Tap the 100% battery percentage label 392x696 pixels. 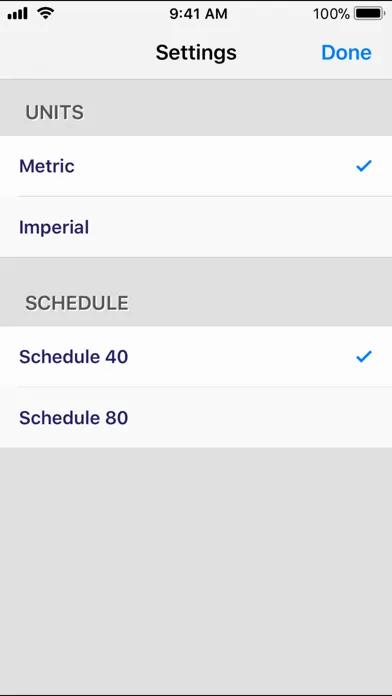(x=331, y=14)
